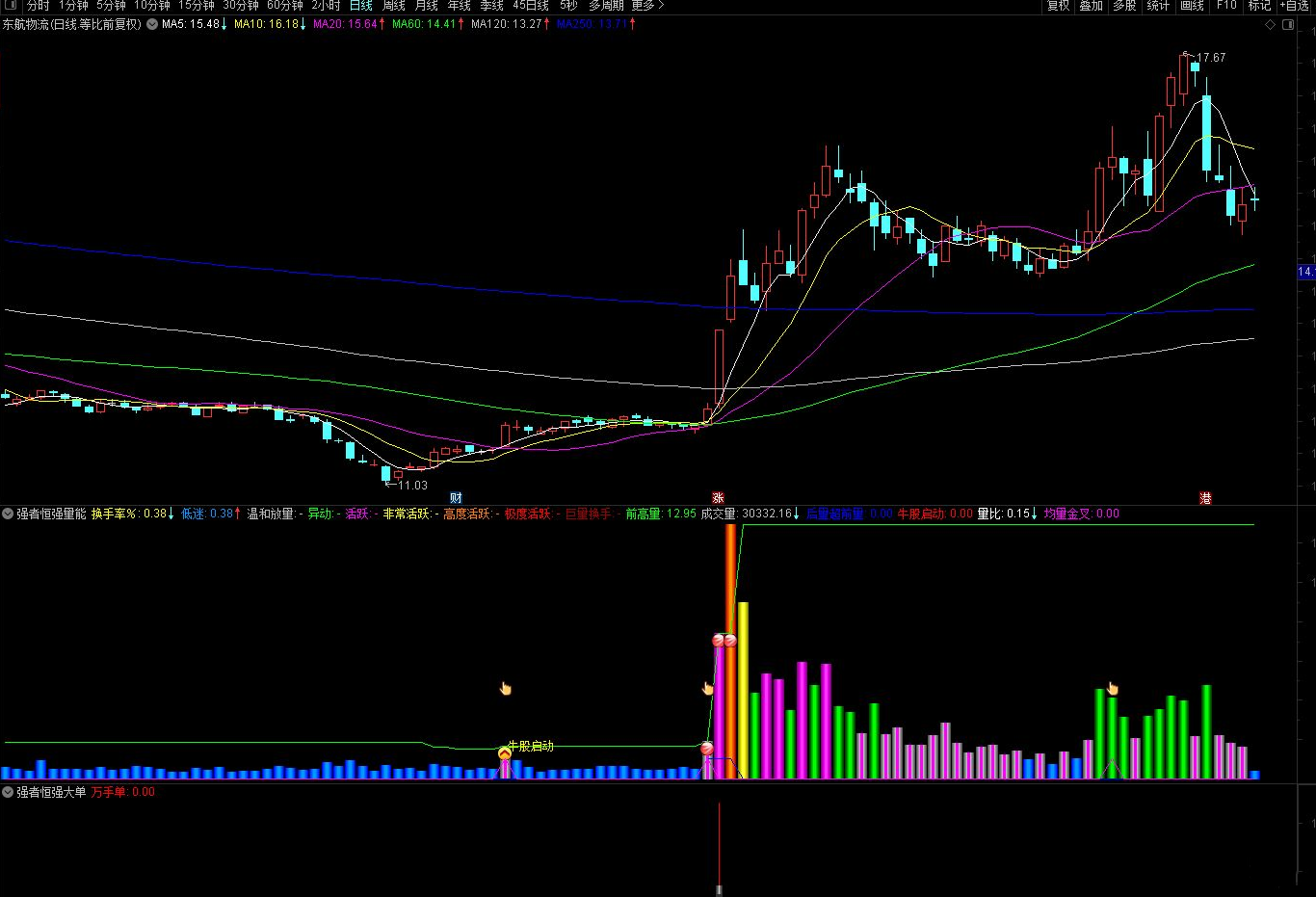This screenshot has width=1316, height=897.
Task: Expand the 强者恒强大单 indicator dropdown
Action: 8,792
